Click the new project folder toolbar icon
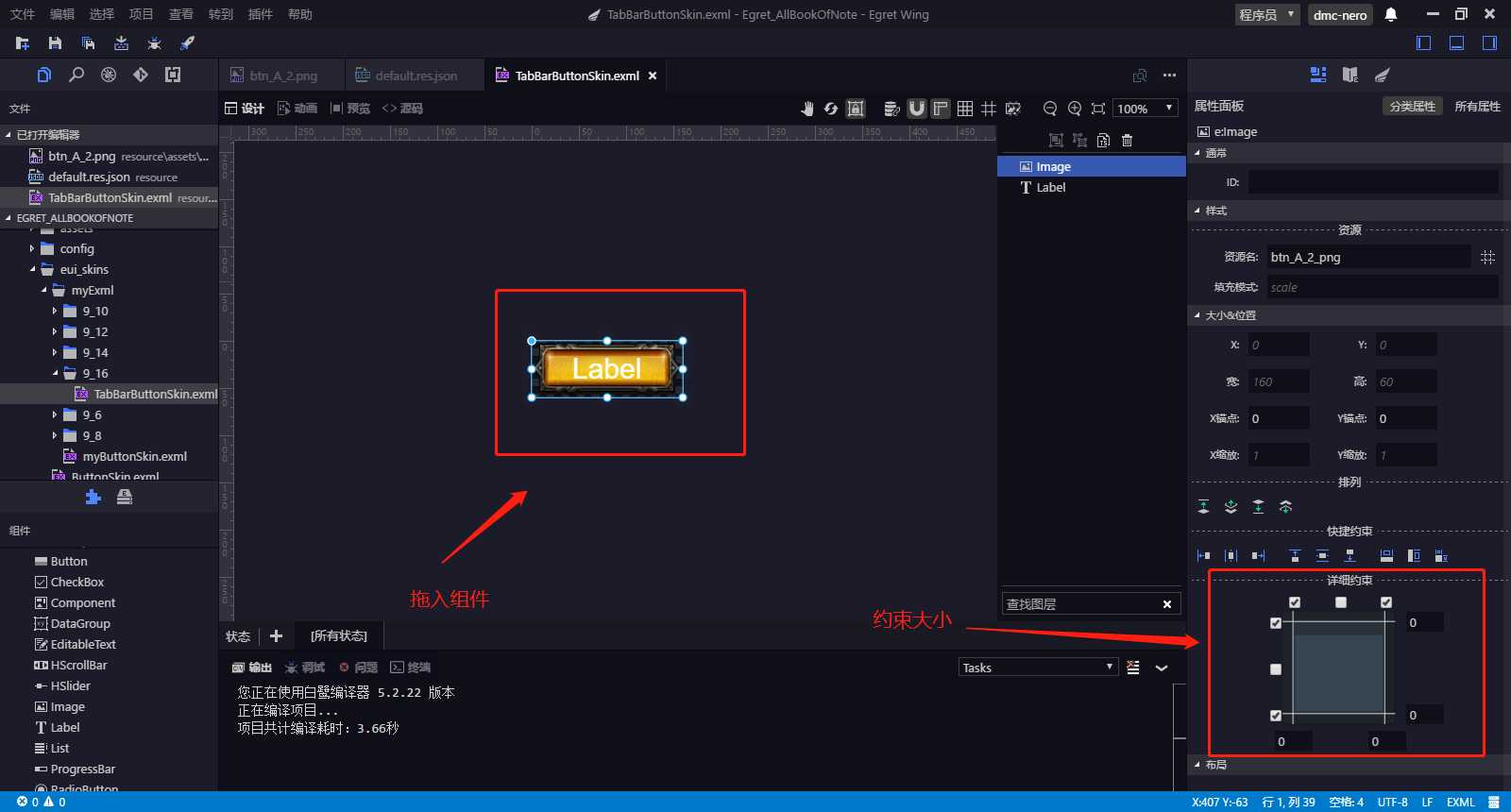 (23, 43)
